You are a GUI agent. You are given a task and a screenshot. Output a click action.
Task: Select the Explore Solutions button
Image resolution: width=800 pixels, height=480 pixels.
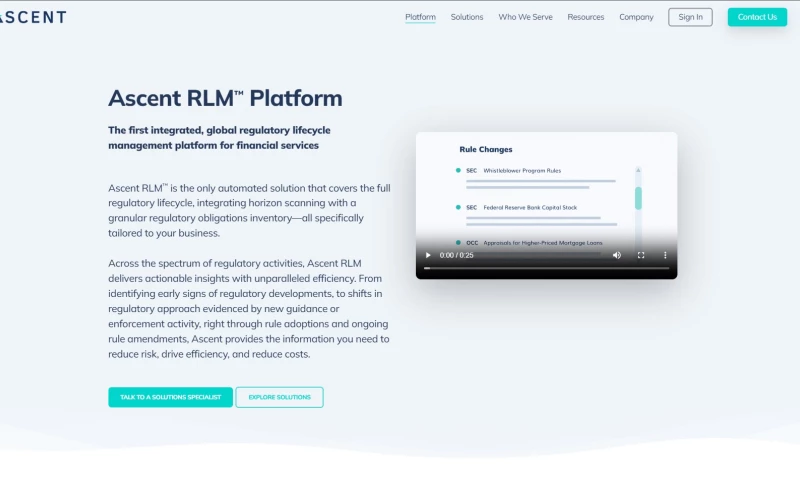[x=279, y=397]
